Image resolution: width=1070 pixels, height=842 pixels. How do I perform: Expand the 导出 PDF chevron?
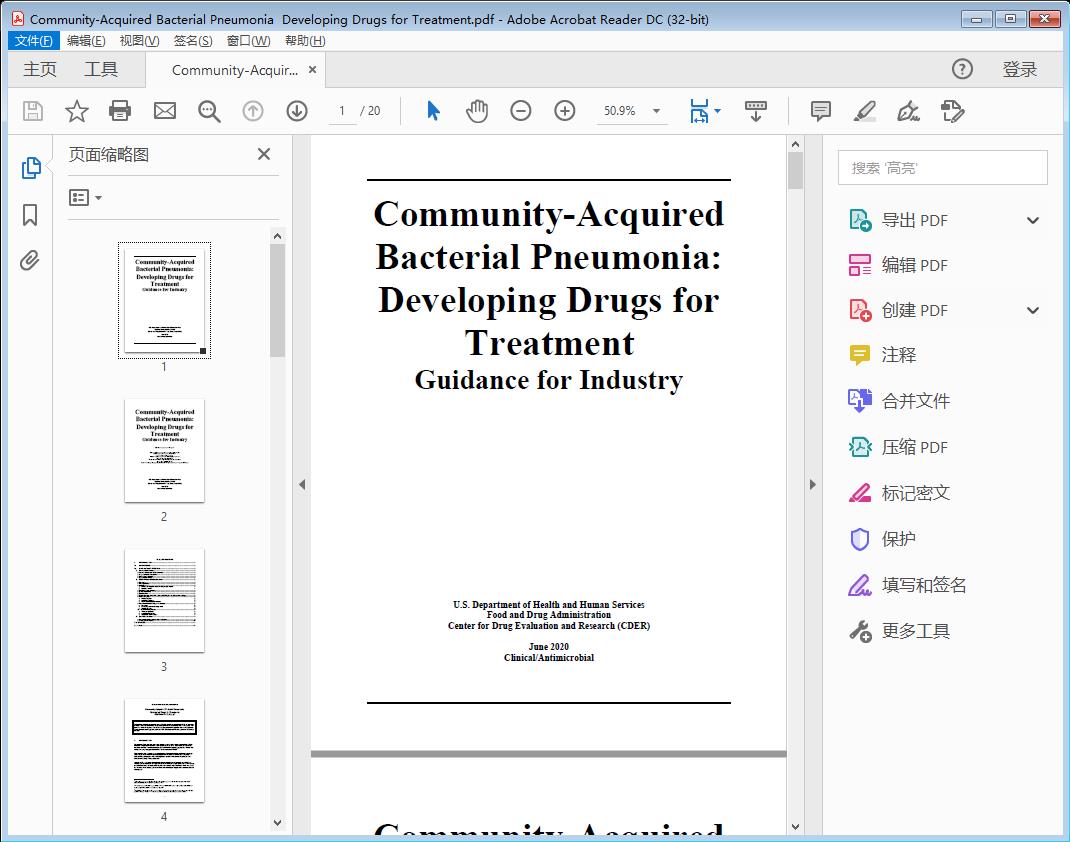click(x=1032, y=219)
